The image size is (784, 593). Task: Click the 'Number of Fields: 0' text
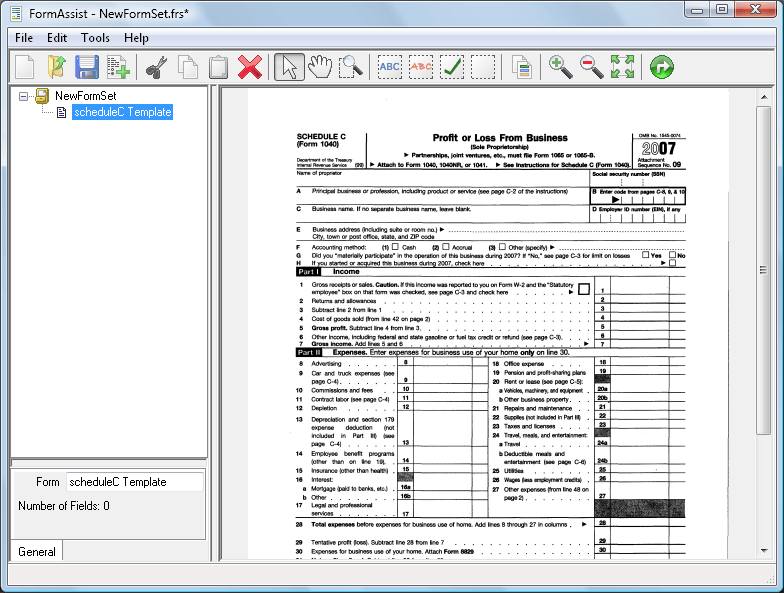coord(64,506)
